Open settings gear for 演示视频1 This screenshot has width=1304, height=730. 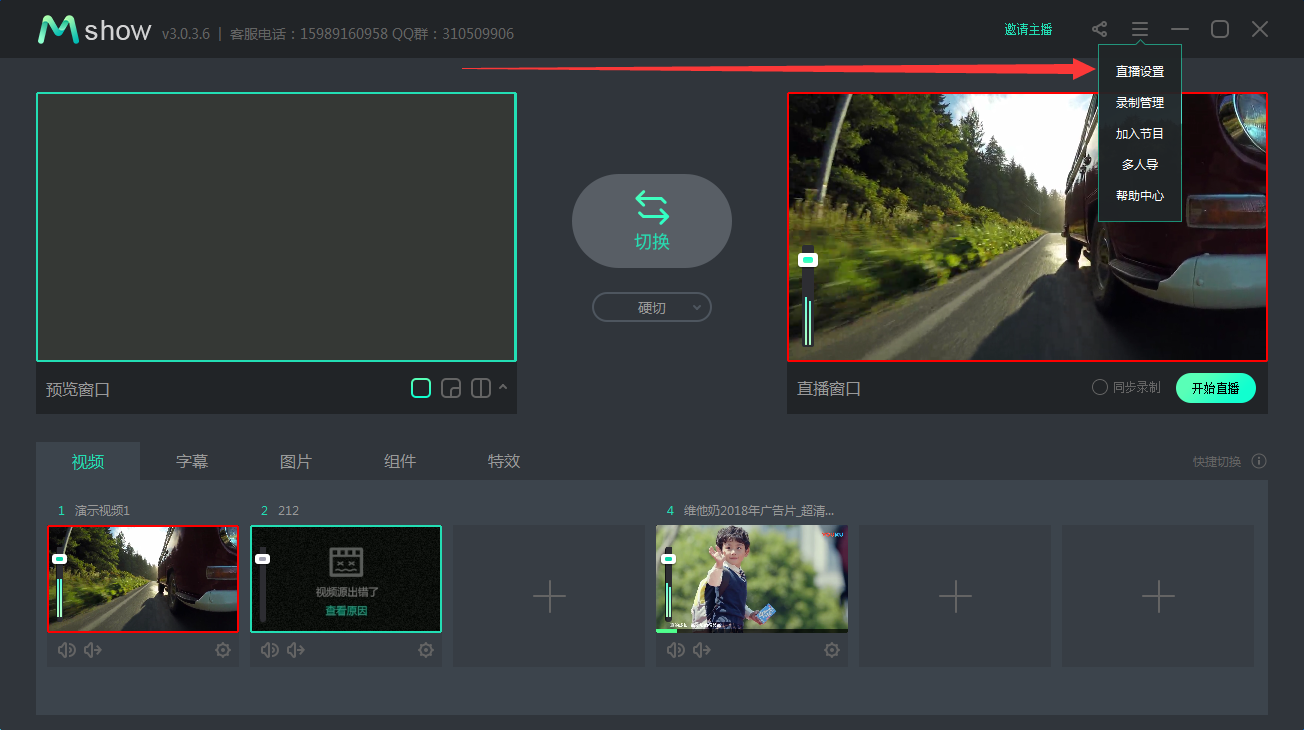223,650
